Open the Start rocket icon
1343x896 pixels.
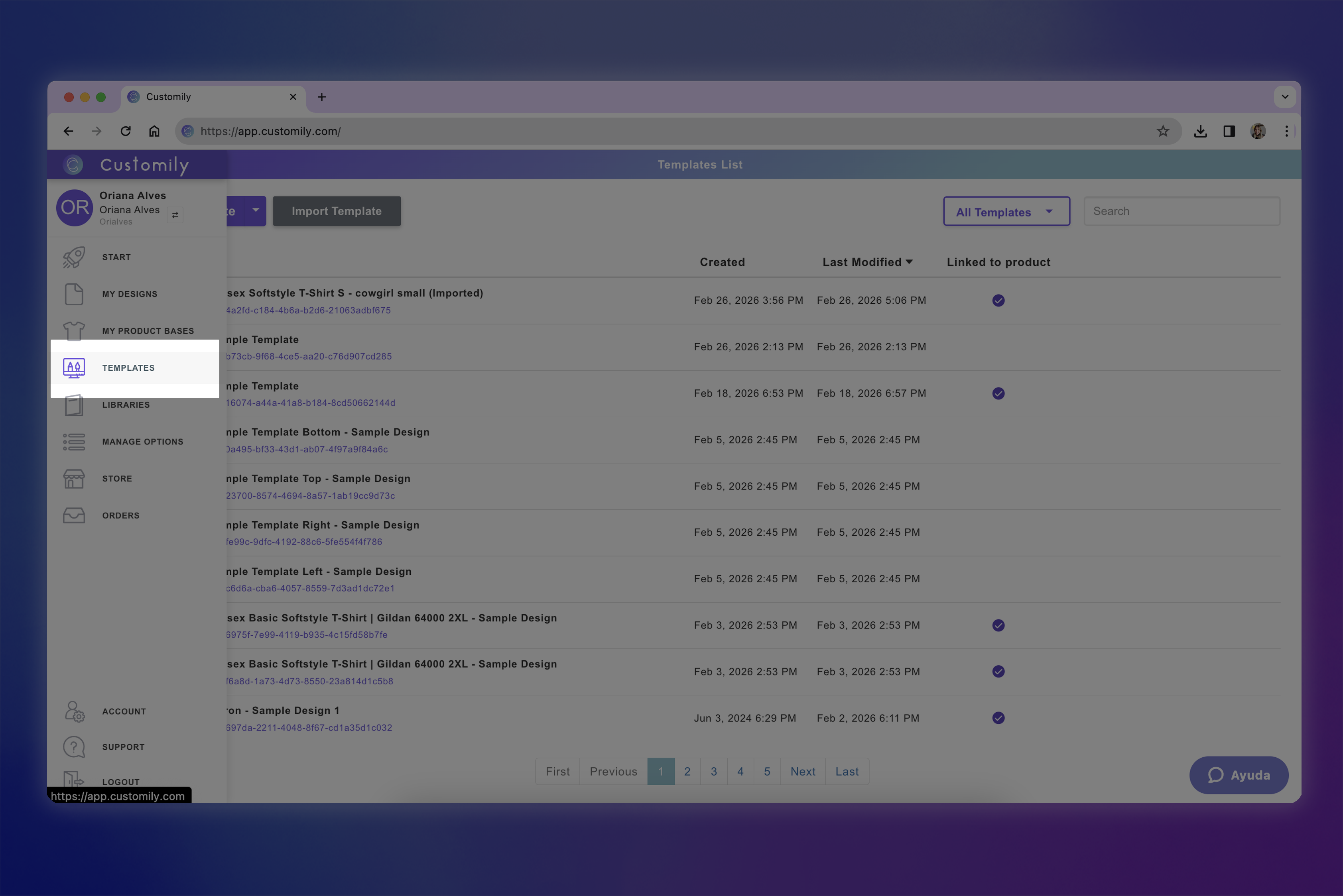point(74,257)
